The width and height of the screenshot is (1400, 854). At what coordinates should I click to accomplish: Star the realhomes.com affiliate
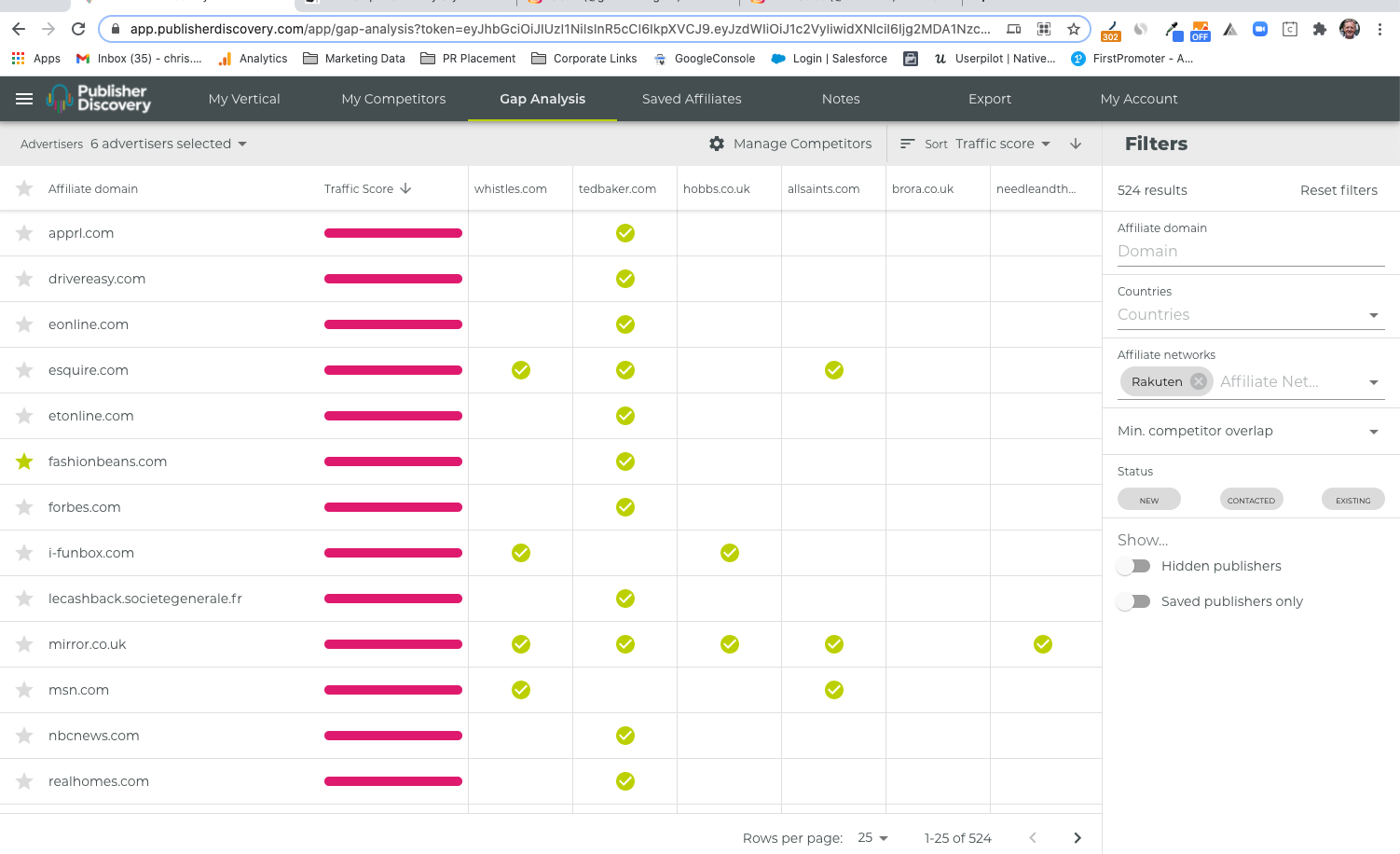(24, 781)
